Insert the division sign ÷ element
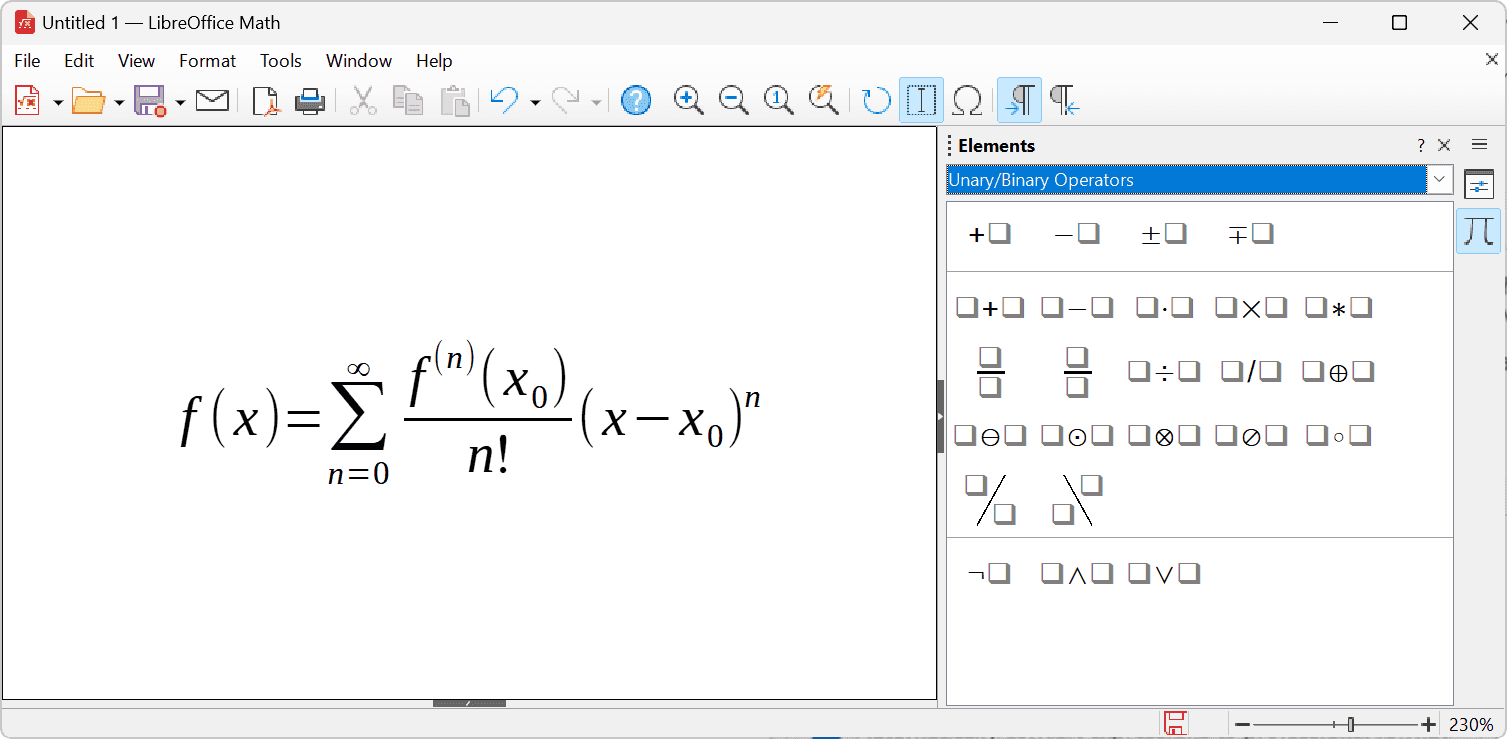The height and width of the screenshot is (739, 1507). point(1164,372)
